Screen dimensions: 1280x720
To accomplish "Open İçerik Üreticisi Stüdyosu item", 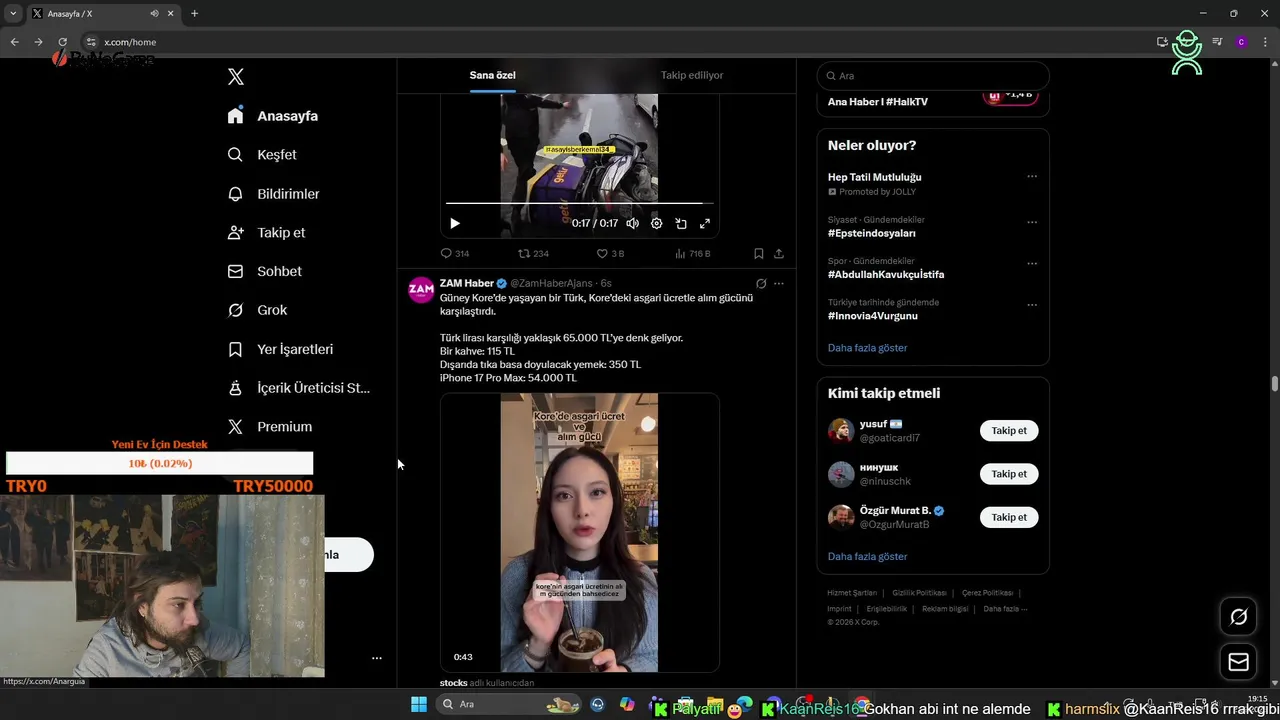I will 298,388.
